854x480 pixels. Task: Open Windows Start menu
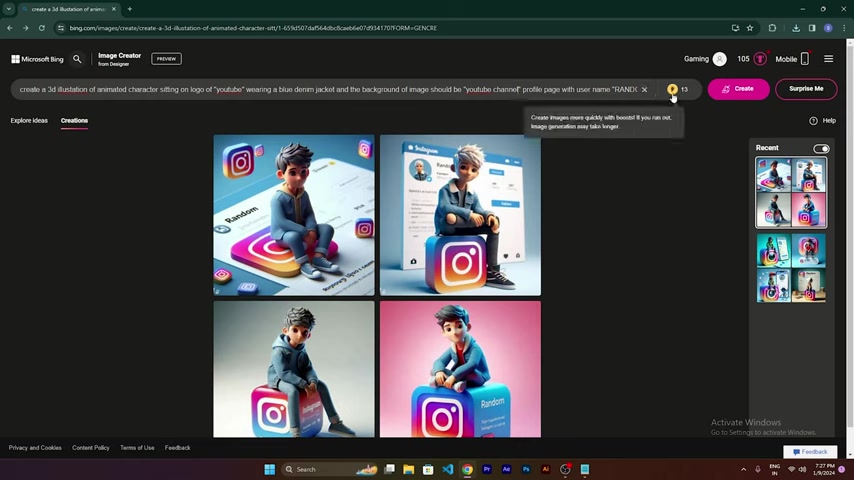point(270,469)
